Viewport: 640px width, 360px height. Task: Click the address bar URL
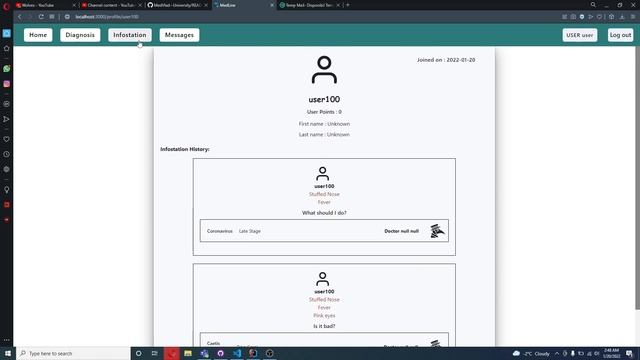pyautogui.click(x=107, y=17)
